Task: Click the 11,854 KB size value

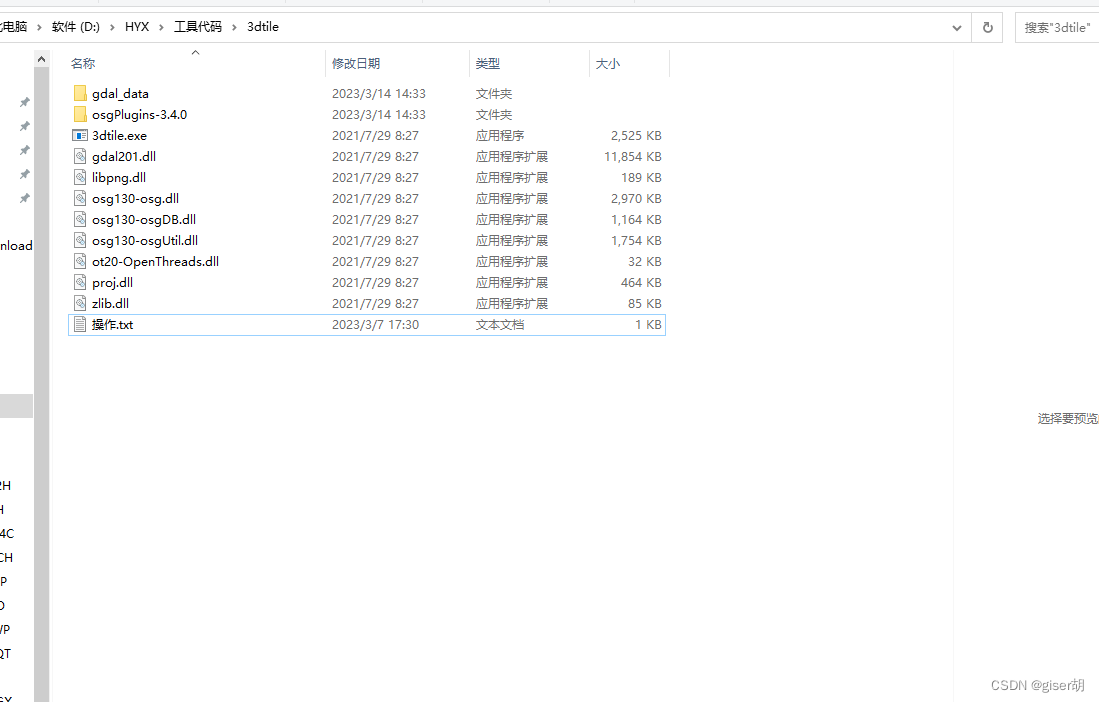Action: [632, 156]
